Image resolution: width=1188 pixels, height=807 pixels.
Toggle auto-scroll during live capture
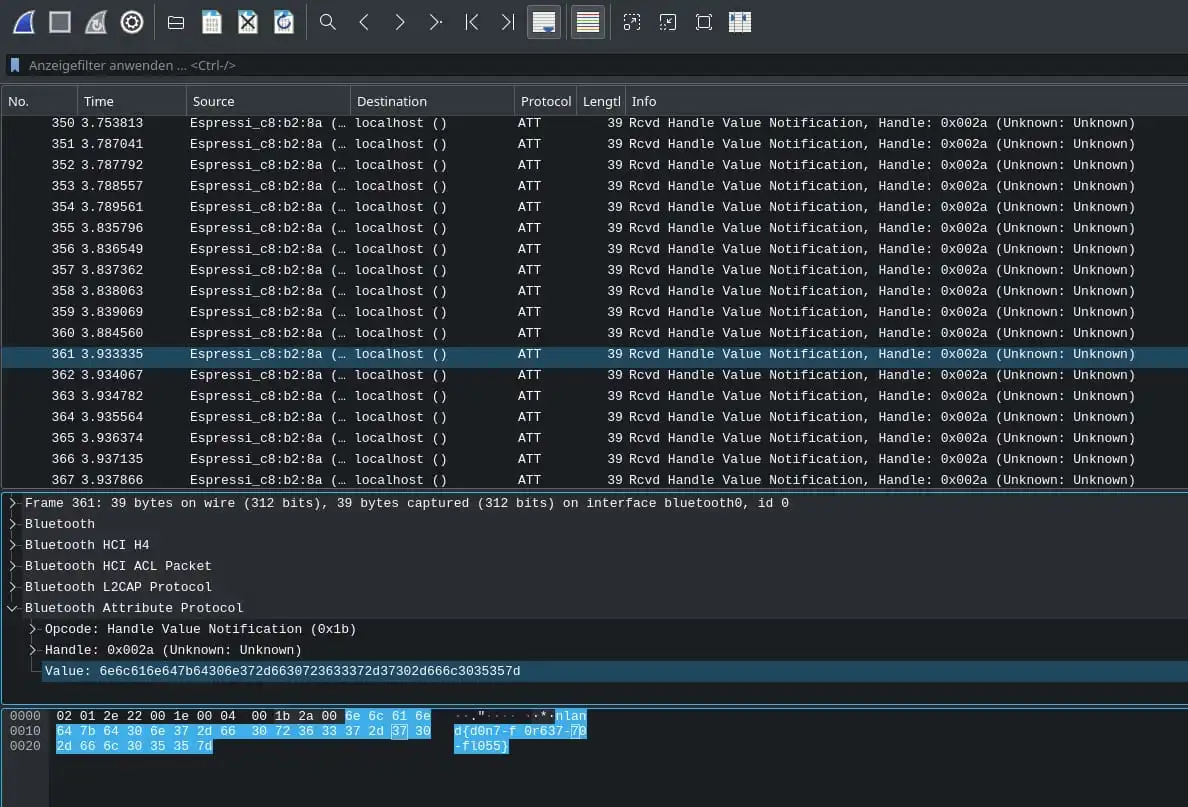[544, 22]
